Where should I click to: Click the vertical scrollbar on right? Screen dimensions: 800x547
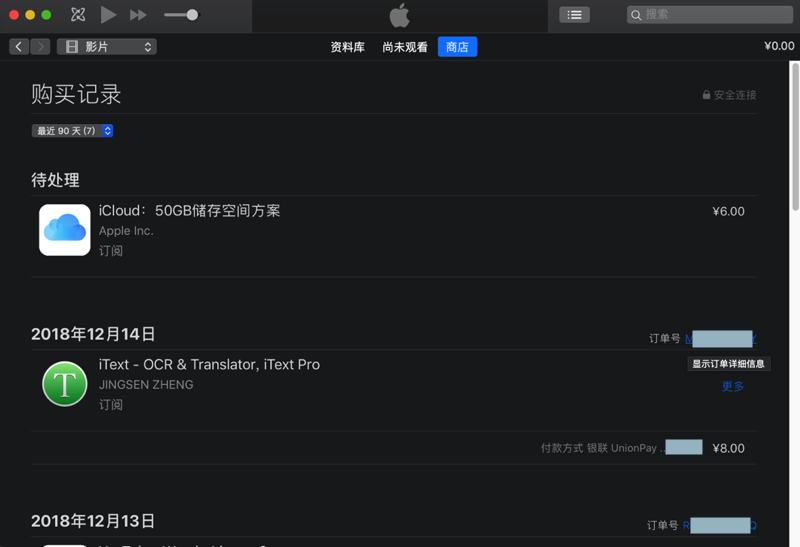pyautogui.click(x=795, y=137)
